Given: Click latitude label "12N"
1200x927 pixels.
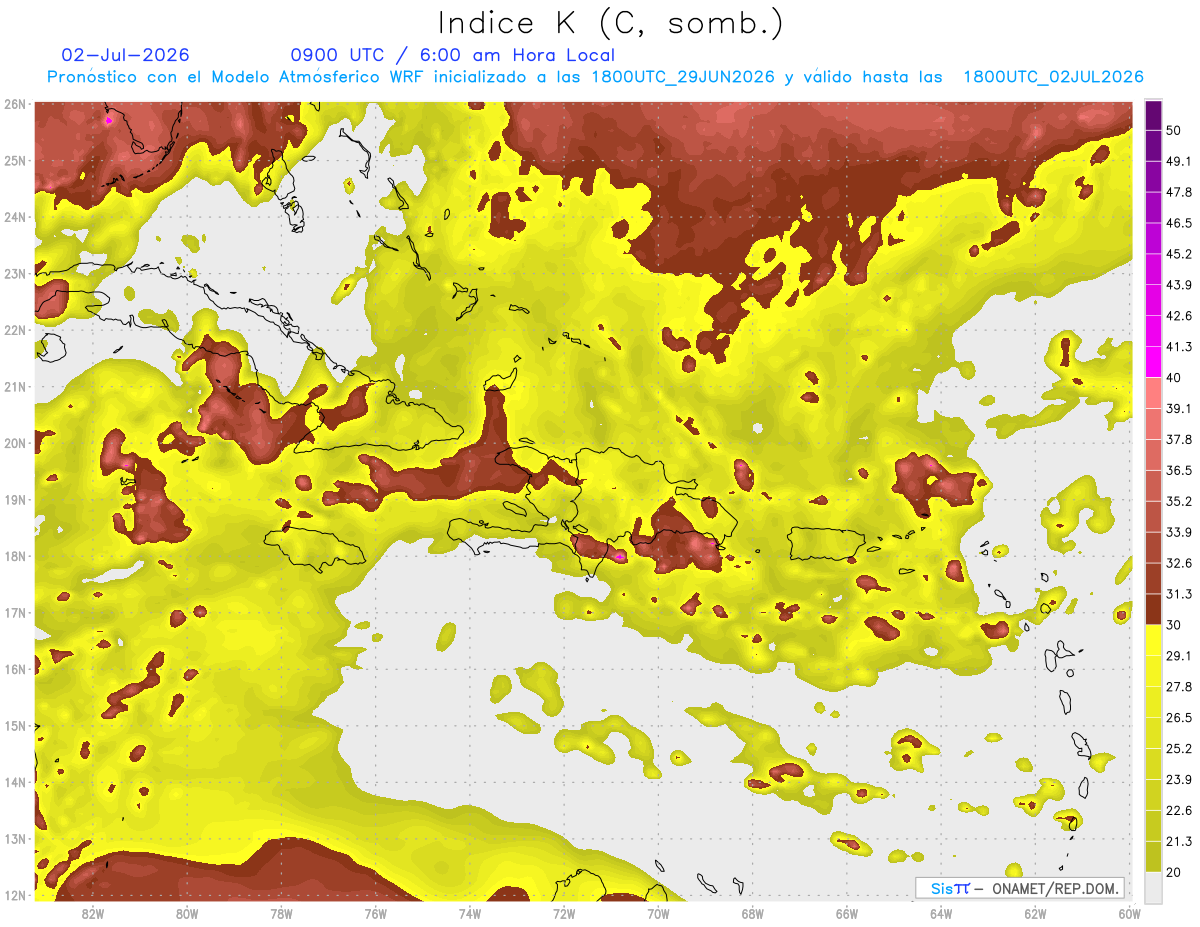Looking at the screenshot, I should (x=15, y=895).
